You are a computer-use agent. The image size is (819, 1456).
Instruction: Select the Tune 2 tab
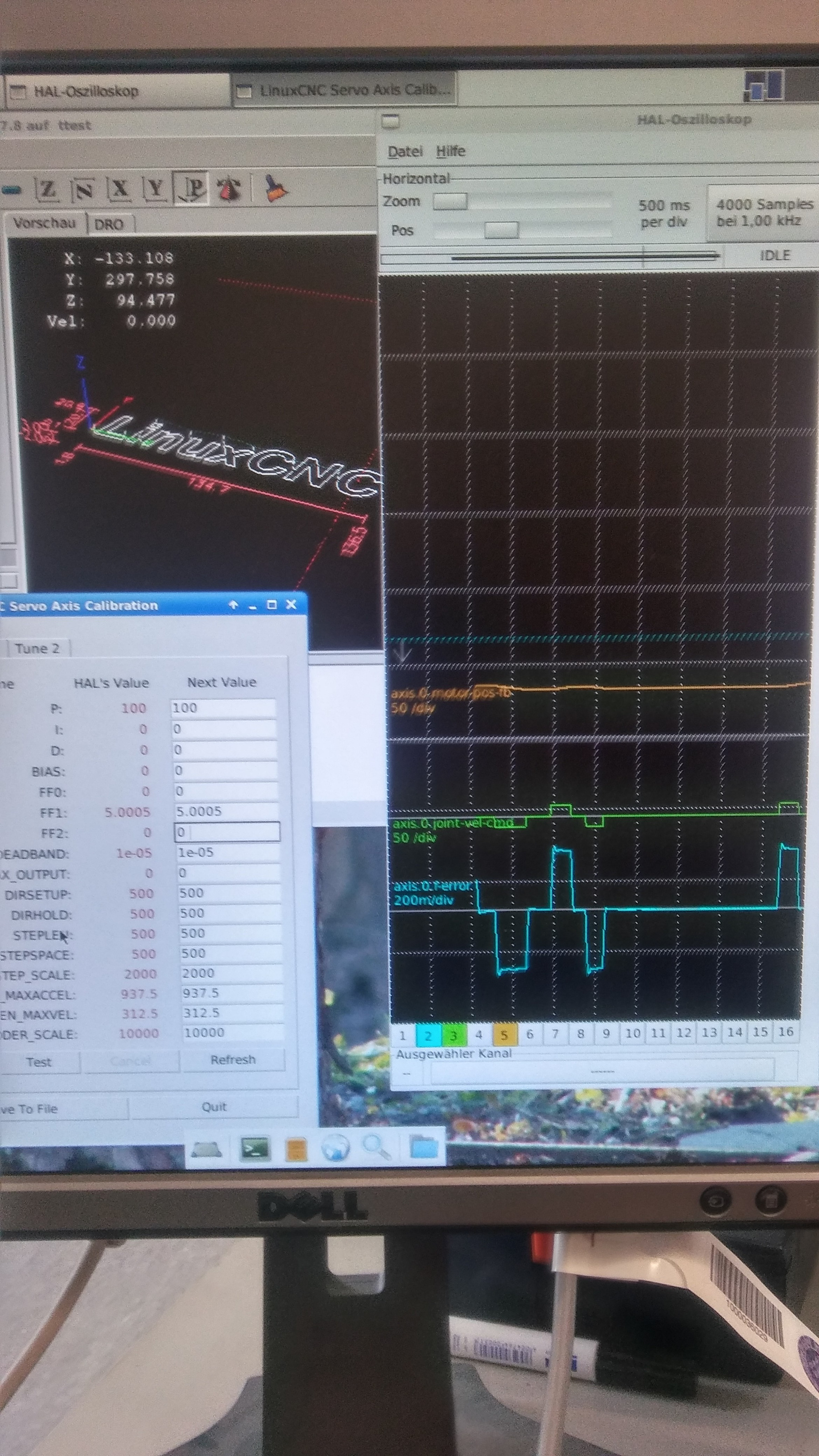tap(37, 648)
